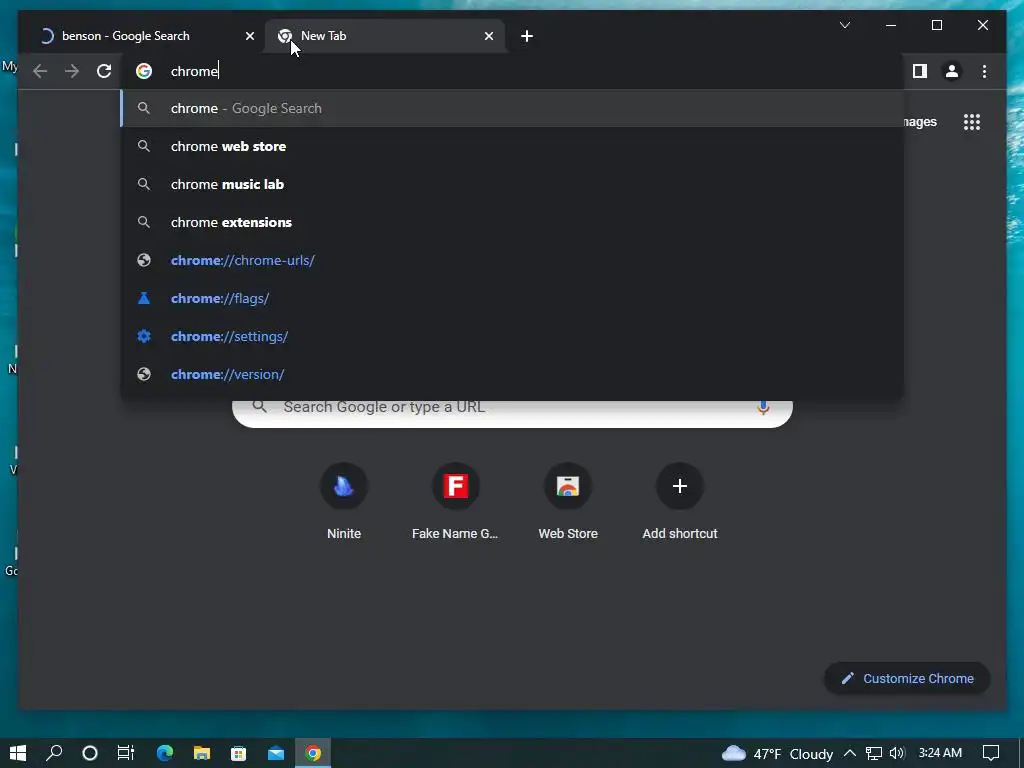Open the profile avatar menu
The height and width of the screenshot is (768, 1024).
tap(952, 71)
